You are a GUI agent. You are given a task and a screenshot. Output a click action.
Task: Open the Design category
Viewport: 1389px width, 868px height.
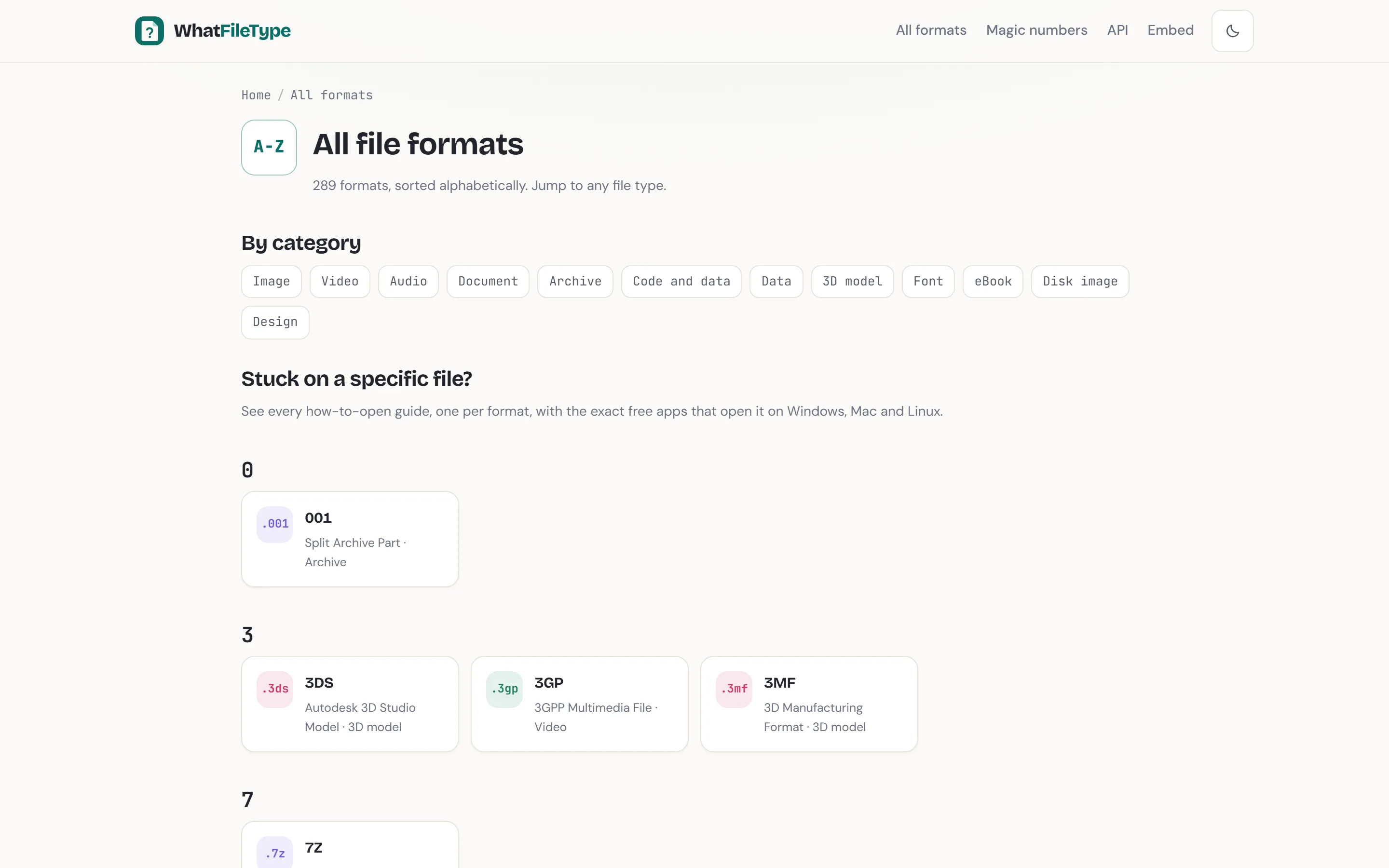pos(275,322)
